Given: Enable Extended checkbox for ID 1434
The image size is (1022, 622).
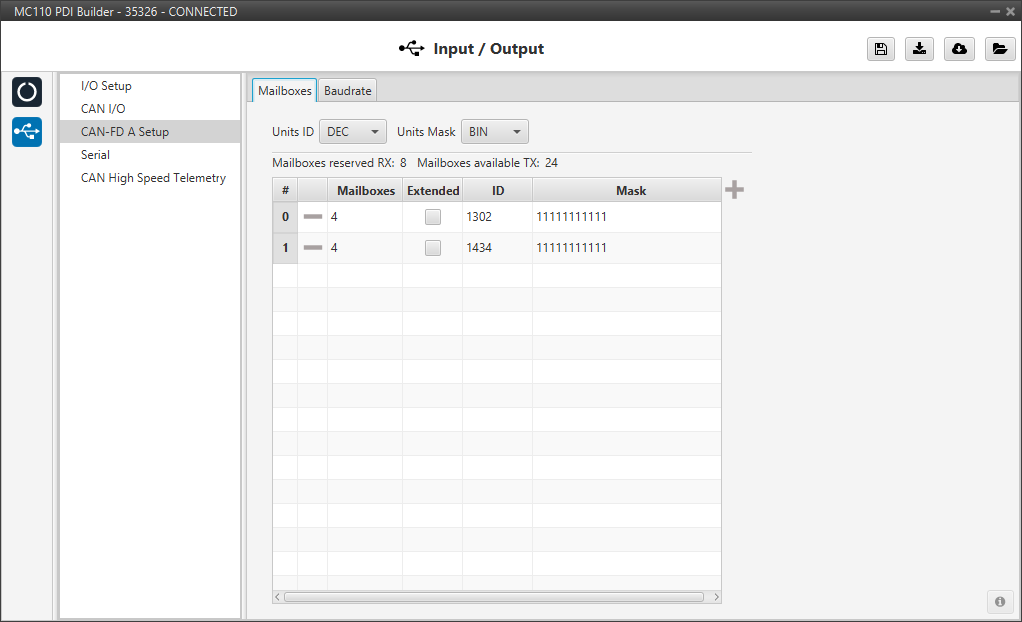Looking at the screenshot, I should [x=432, y=248].
